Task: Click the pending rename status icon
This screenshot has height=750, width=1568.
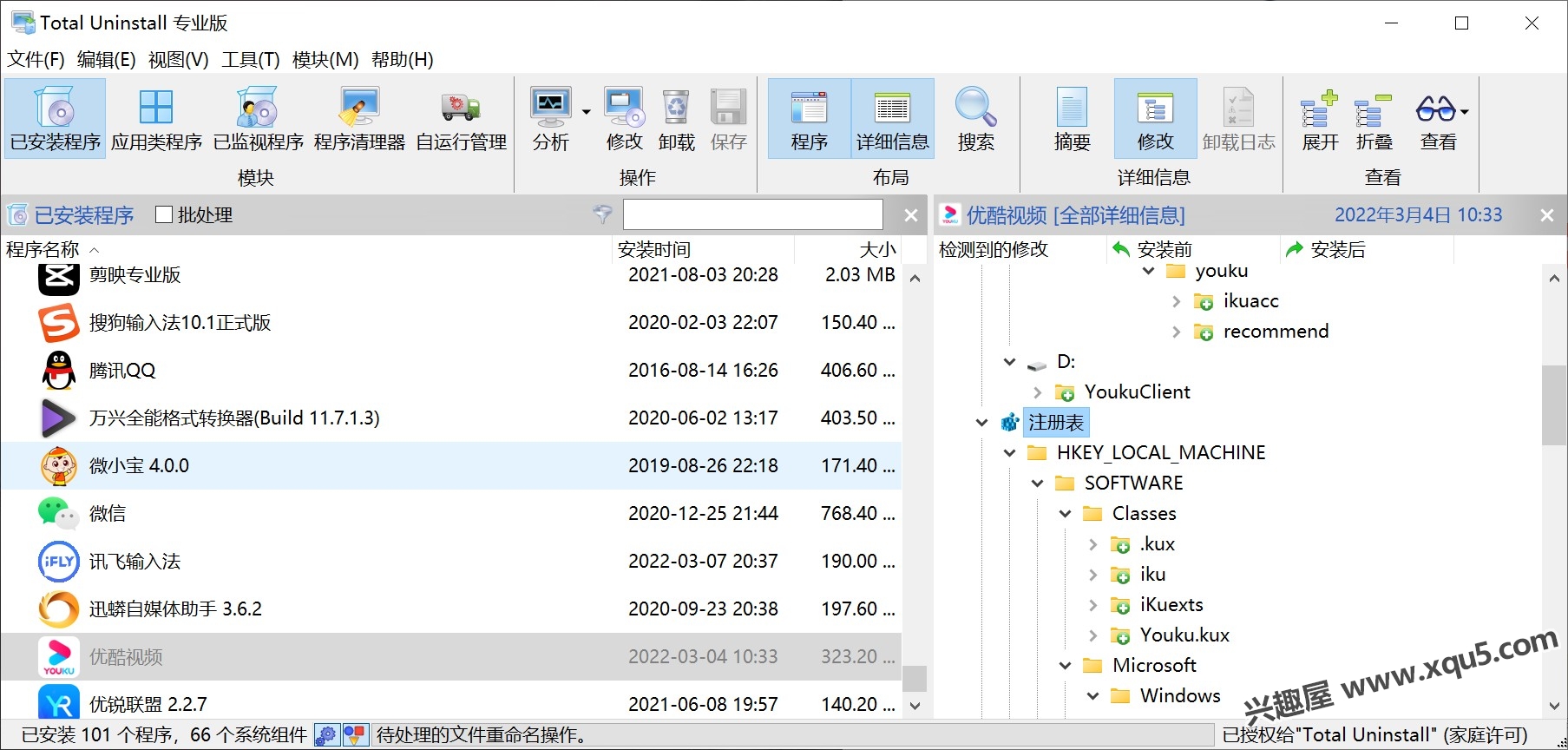Action: coord(355,735)
